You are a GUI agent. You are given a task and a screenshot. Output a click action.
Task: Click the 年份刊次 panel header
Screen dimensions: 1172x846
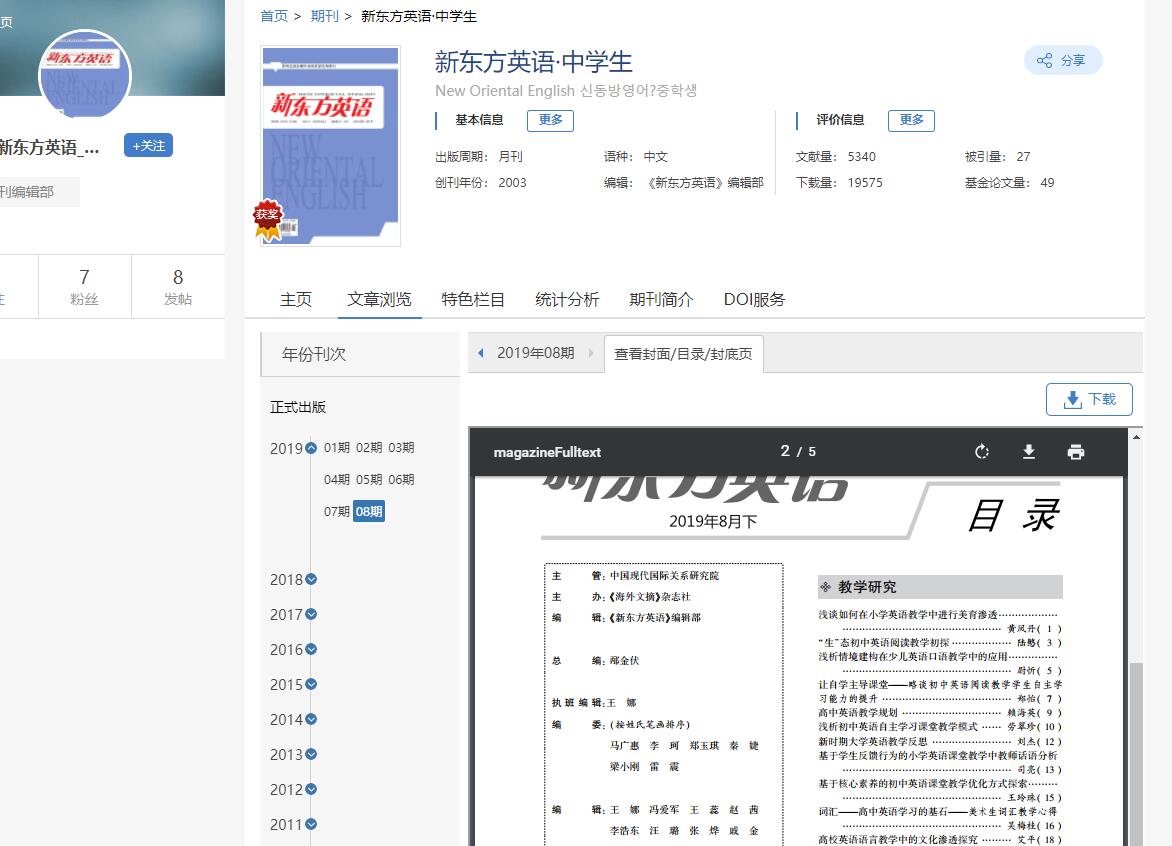(x=360, y=354)
